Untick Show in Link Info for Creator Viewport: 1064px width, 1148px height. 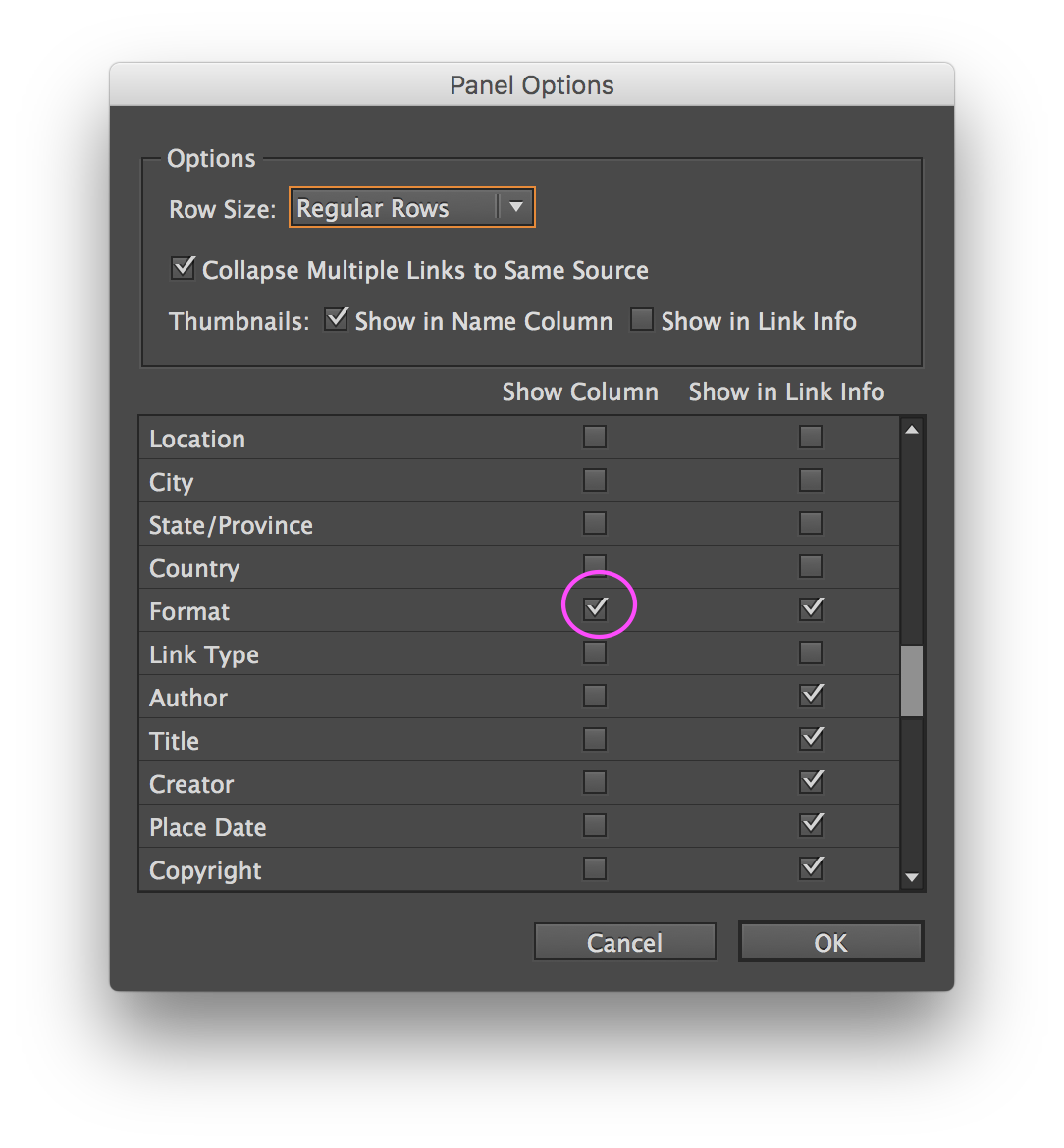click(811, 781)
